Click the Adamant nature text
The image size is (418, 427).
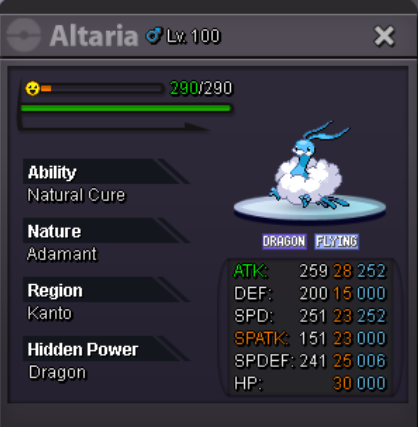click(x=62, y=254)
